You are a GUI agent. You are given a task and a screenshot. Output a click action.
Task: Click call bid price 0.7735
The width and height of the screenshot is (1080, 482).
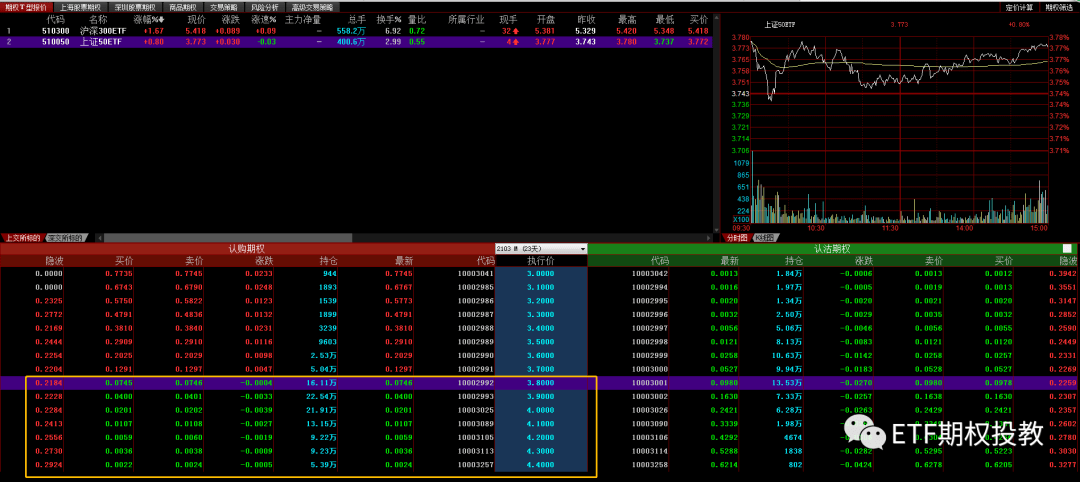(120, 273)
